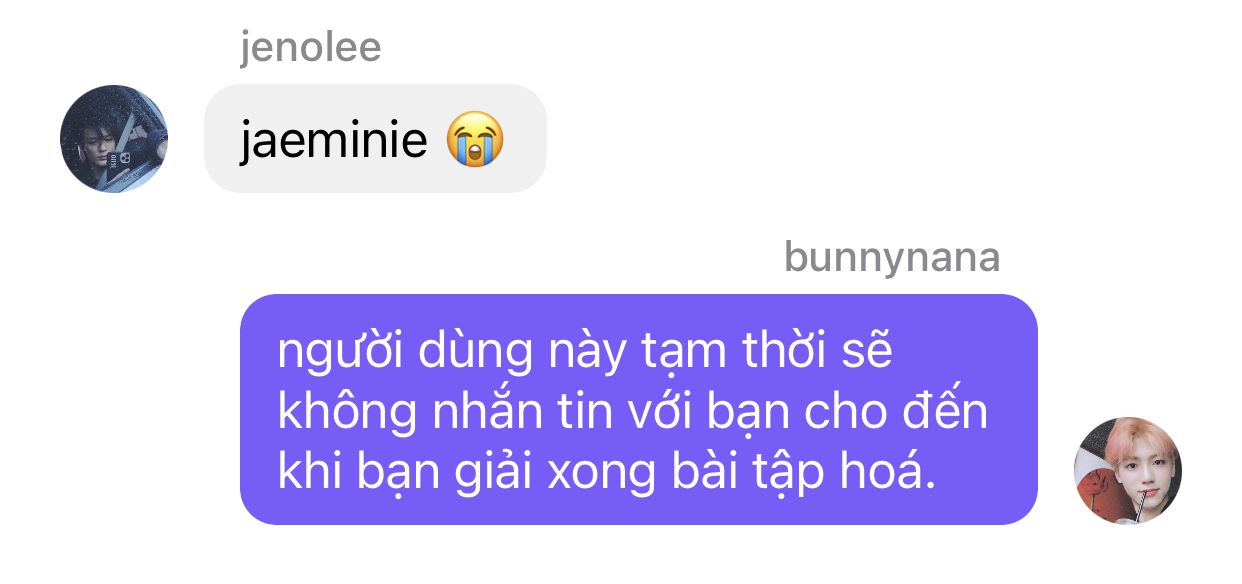Viewport: 1242px width, 584px height.
Task: Open jenolee's round profile picture
Action: click(x=114, y=138)
